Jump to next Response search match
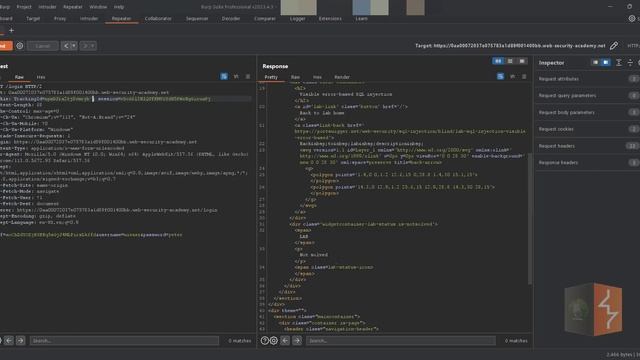This screenshot has width=640, height=360. pos(297,340)
